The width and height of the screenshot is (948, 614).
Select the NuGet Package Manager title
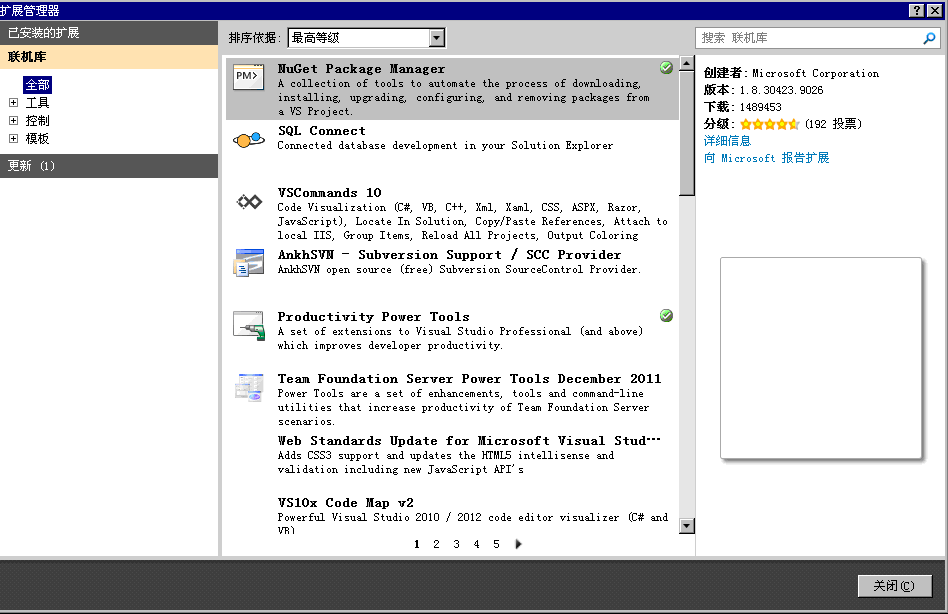pyautogui.click(x=361, y=69)
